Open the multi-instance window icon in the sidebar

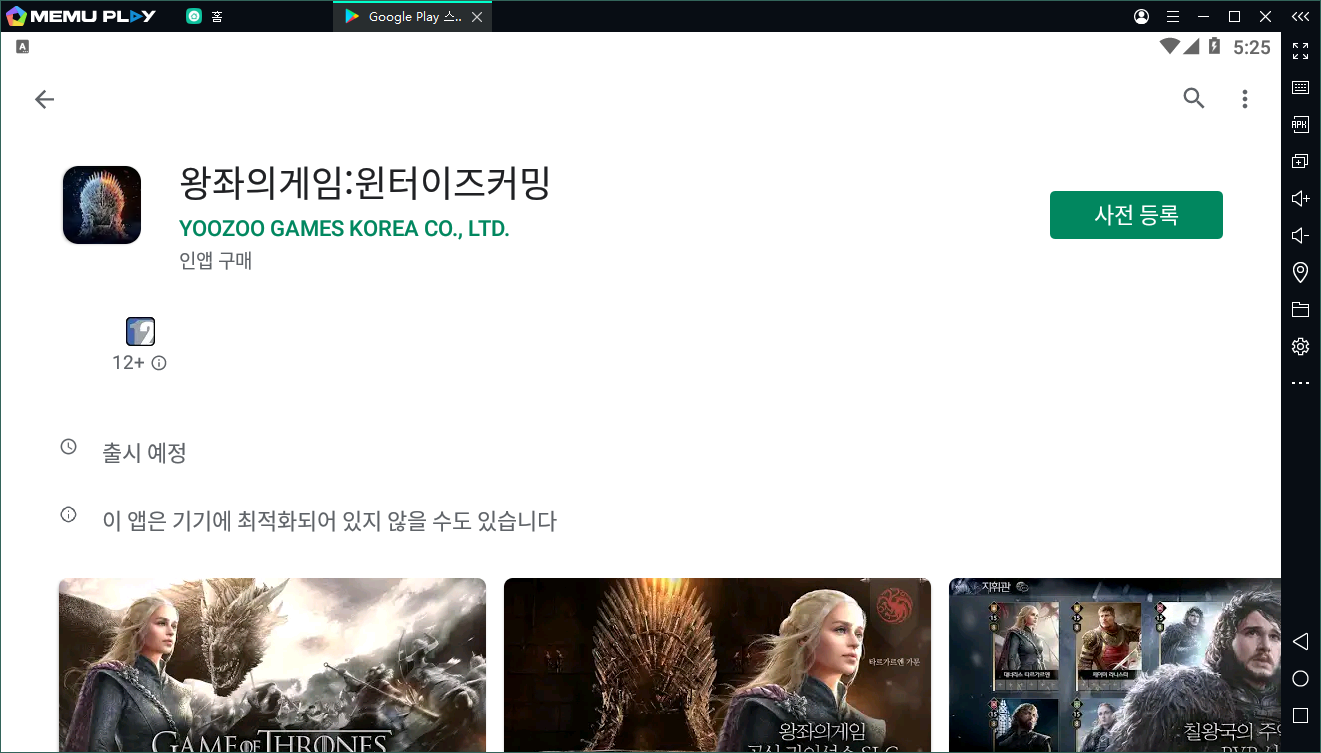tap(1300, 161)
